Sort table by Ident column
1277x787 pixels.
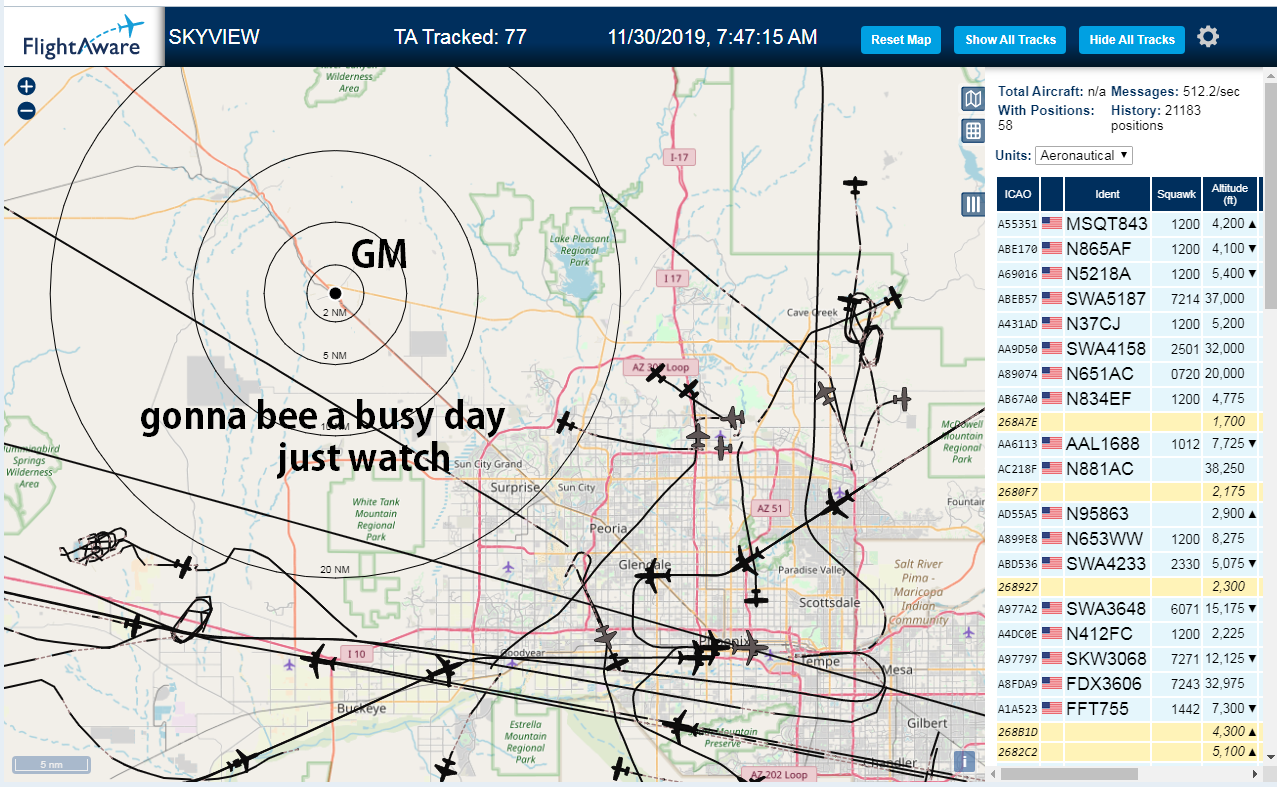(x=1107, y=194)
